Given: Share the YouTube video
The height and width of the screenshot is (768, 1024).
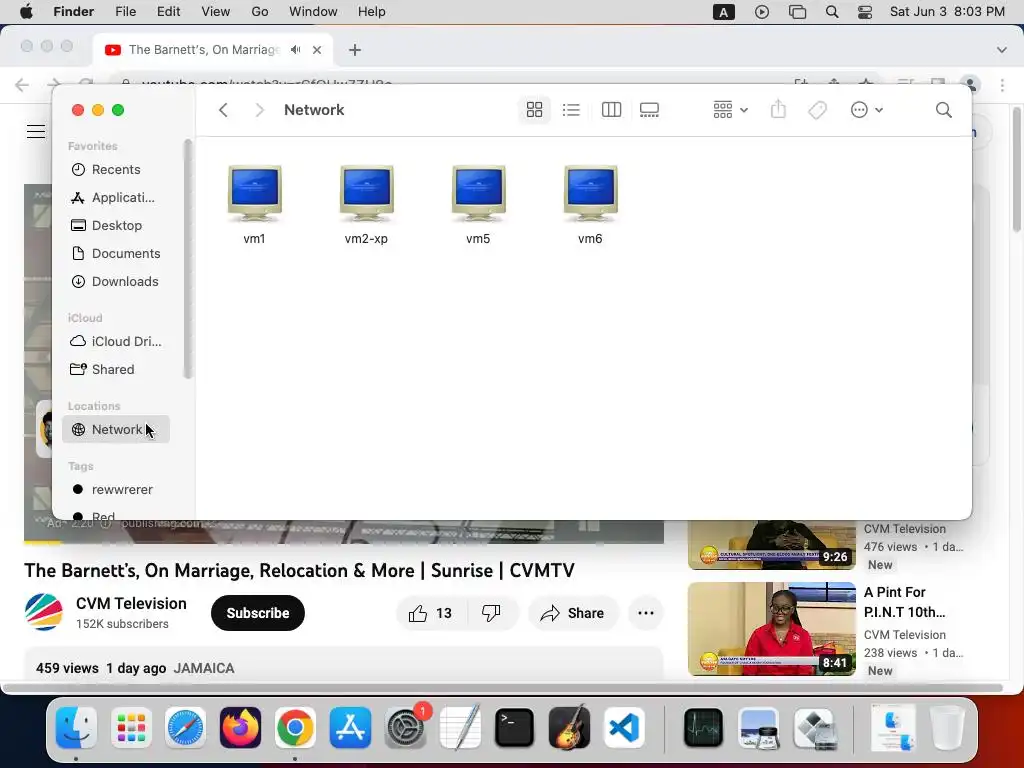Looking at the screenshot, I should (572, 613).
